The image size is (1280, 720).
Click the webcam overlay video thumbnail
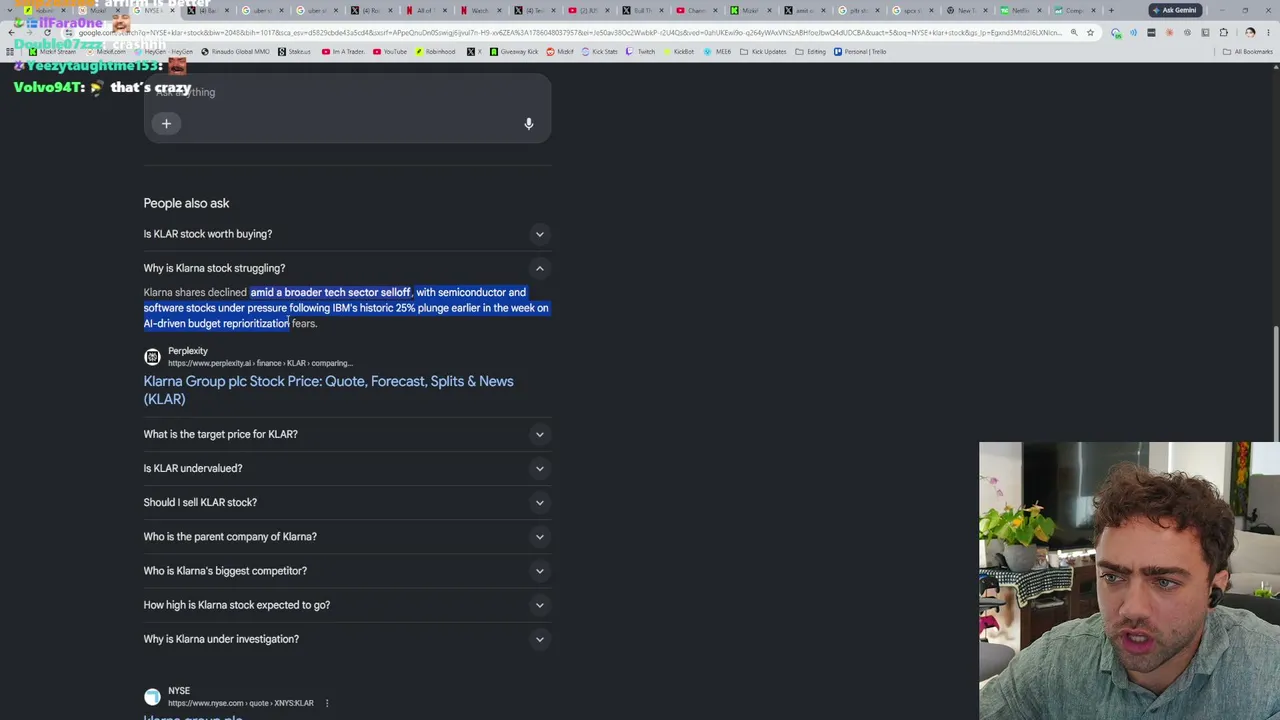pyautogui.click(x=1129, y=581)
